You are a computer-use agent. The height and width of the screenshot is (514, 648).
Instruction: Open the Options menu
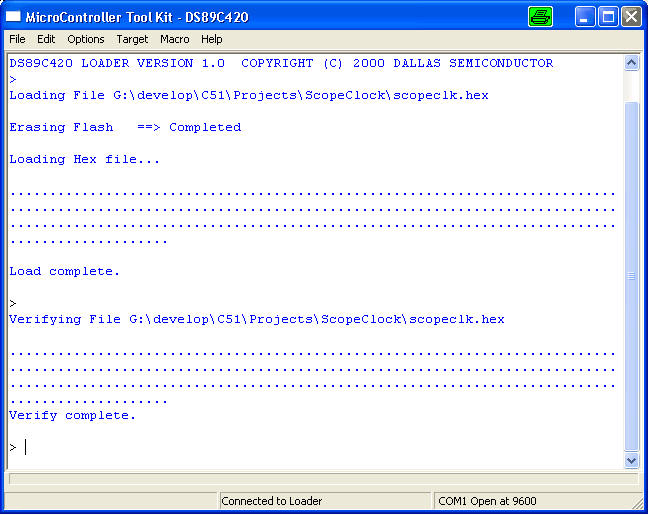(x=86, y=39)
